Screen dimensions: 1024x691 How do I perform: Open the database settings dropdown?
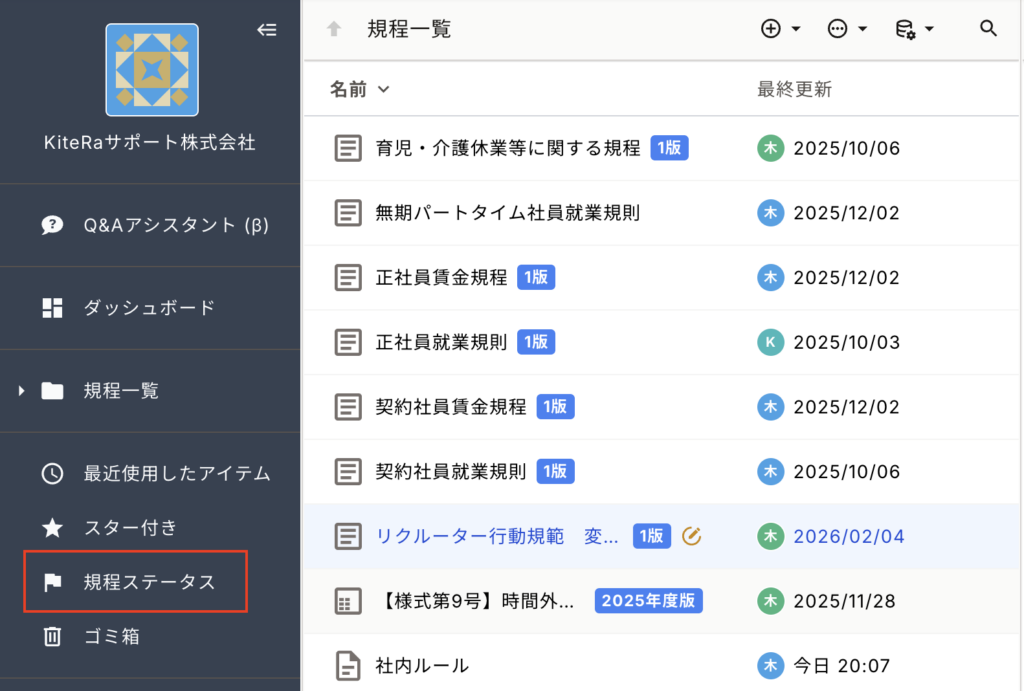pyautogui.click(x=913, y=29)
